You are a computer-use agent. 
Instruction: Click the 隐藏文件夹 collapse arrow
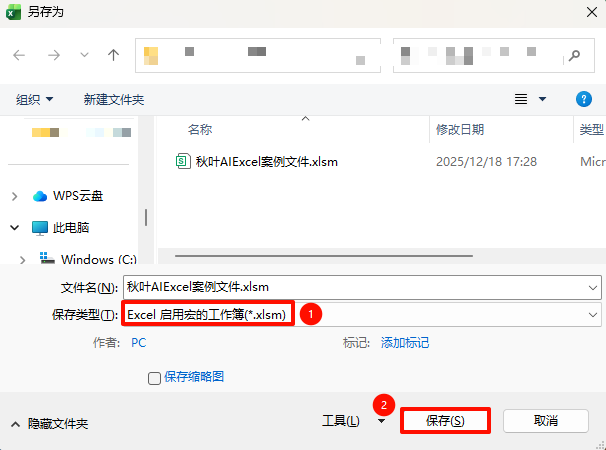coord(15,424)
